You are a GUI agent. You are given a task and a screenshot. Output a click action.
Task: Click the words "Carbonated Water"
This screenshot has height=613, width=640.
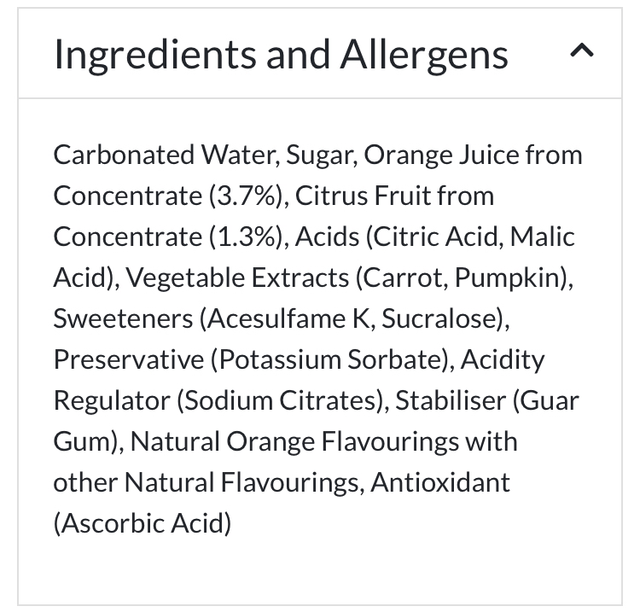(165, 155)
